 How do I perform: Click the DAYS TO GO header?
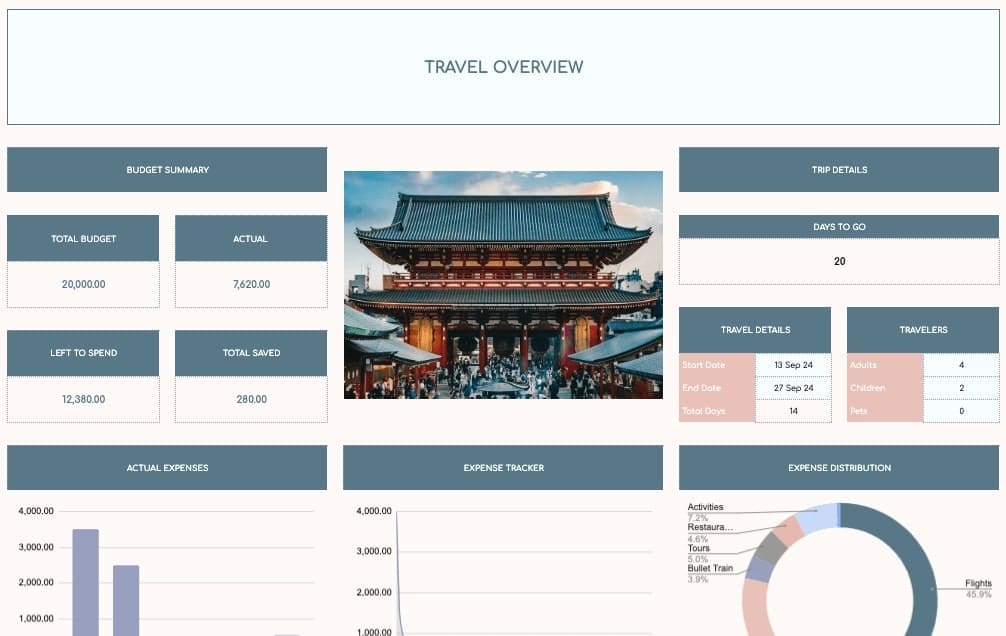click(839, 227)
